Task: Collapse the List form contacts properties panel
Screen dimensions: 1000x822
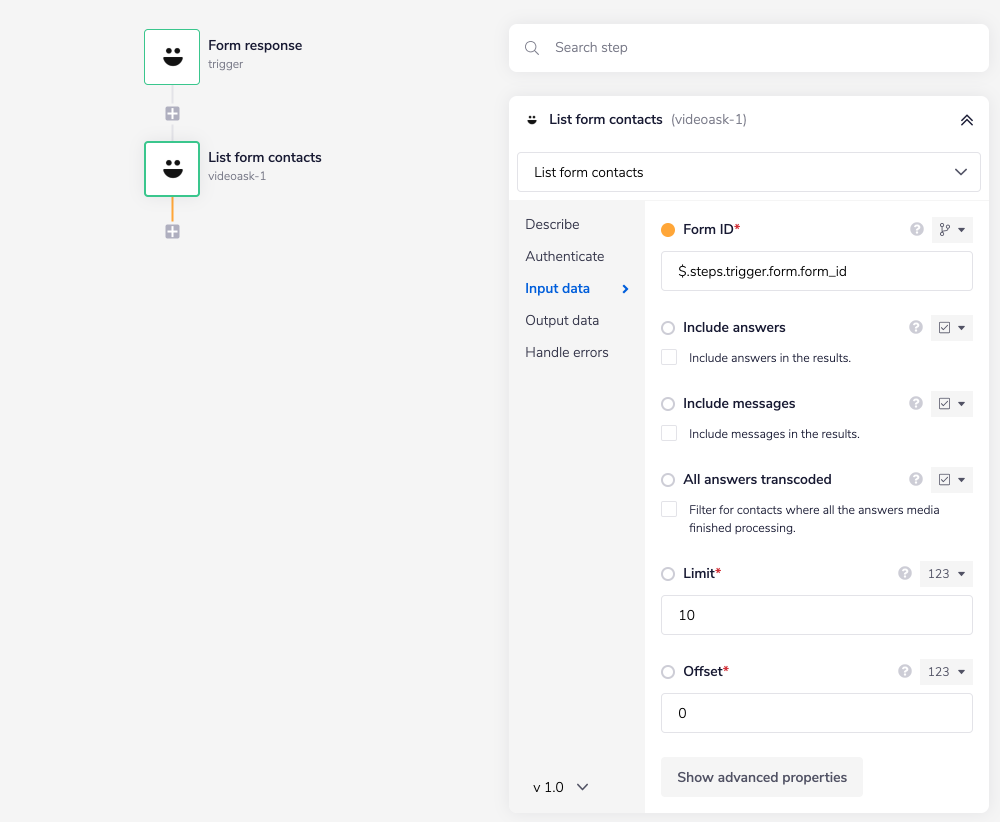Action: click(966, 120)
